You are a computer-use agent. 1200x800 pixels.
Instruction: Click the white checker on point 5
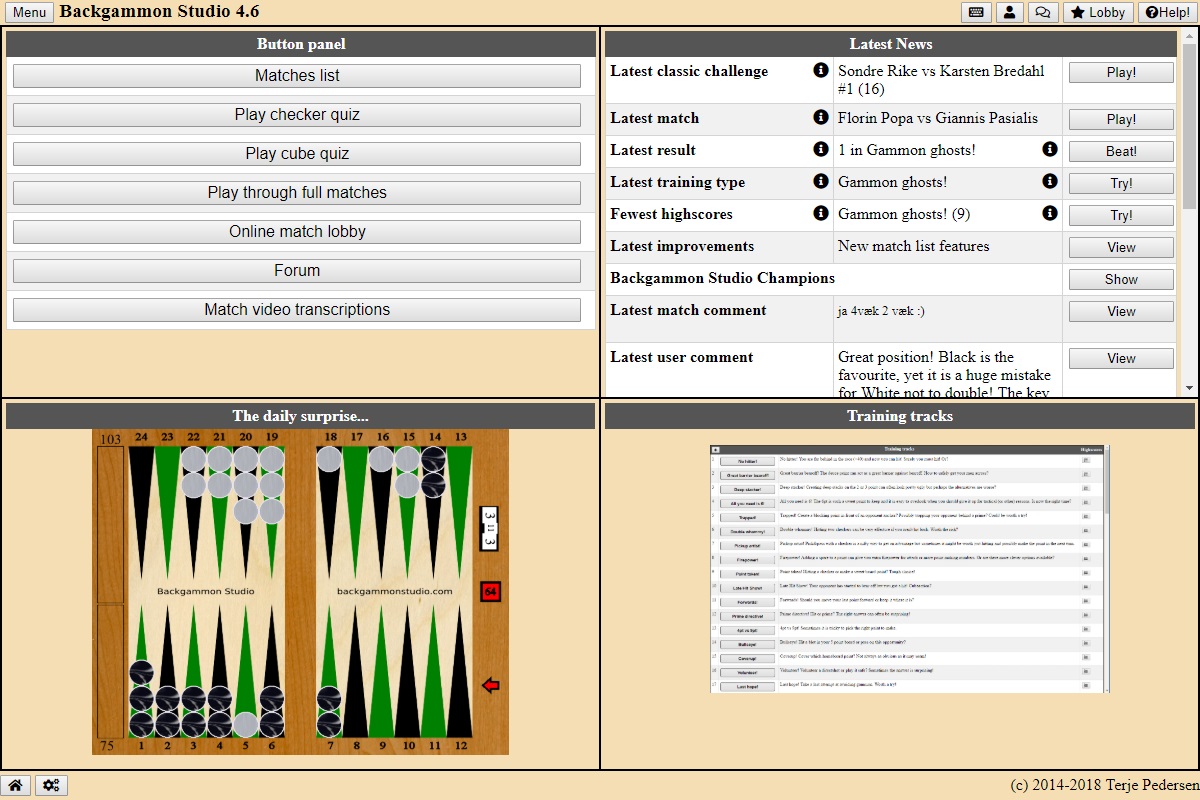[246, 724]
